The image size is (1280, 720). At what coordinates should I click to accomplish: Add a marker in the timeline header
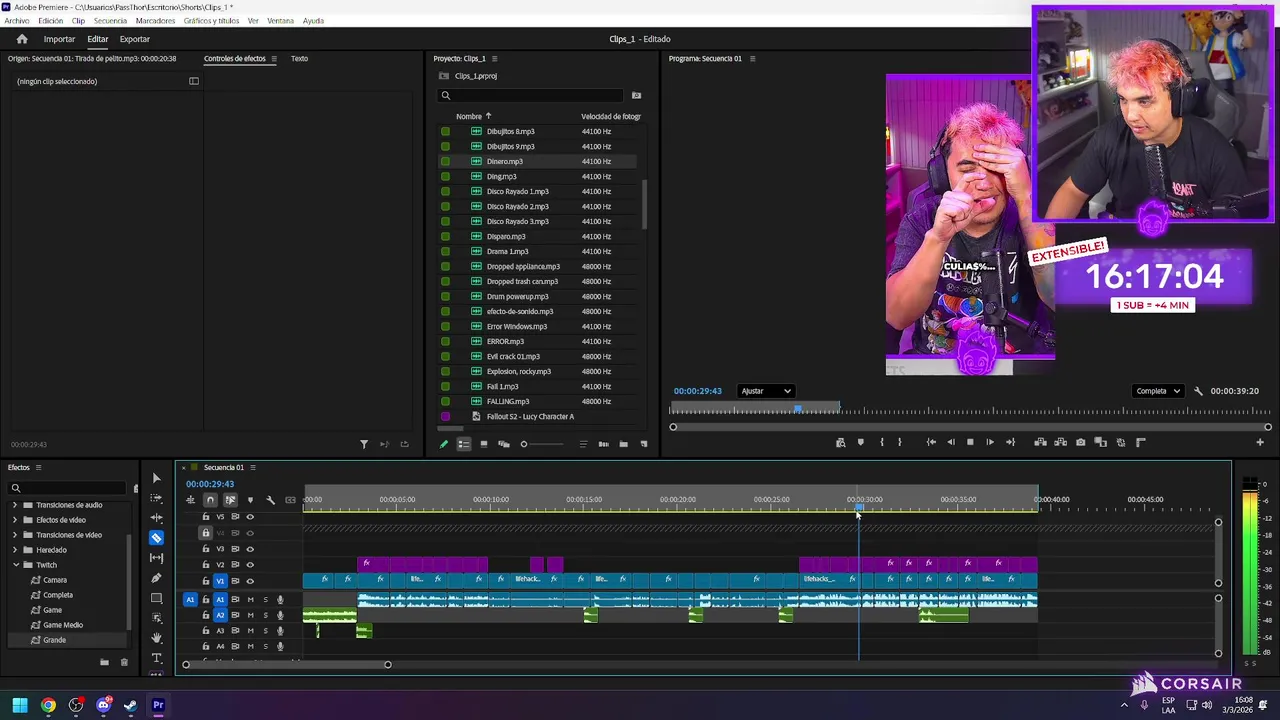tap(250, 500)
